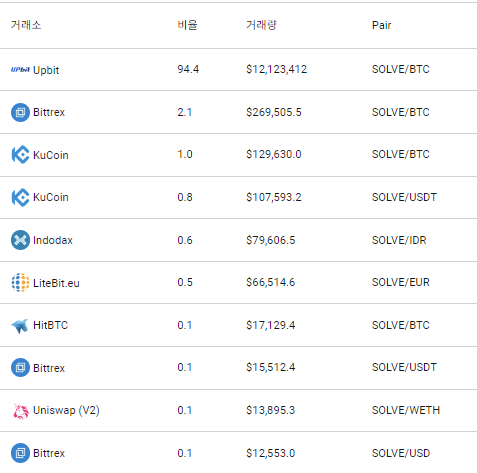Click the Indodax exchange logo
Screen dimensions: 477x473
click(x=20, y=240)
